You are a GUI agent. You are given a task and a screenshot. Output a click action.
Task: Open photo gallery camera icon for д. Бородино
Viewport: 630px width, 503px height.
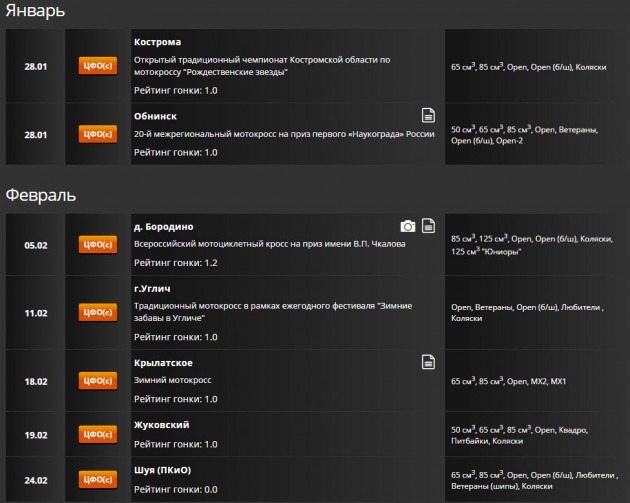tap(408, 226)
